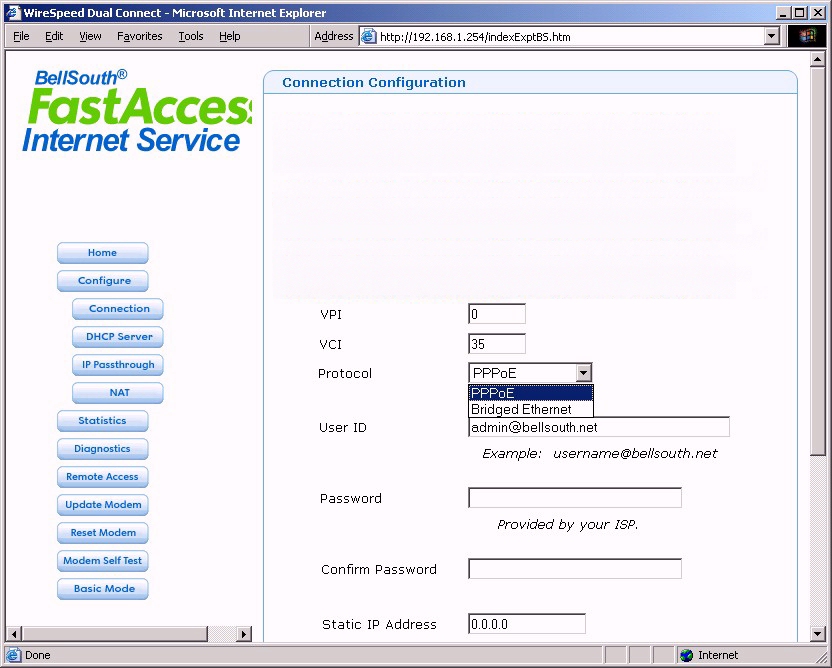Click the BellSouth FastAccess logo
Viewport: 832px width, 668px height.
137,111
